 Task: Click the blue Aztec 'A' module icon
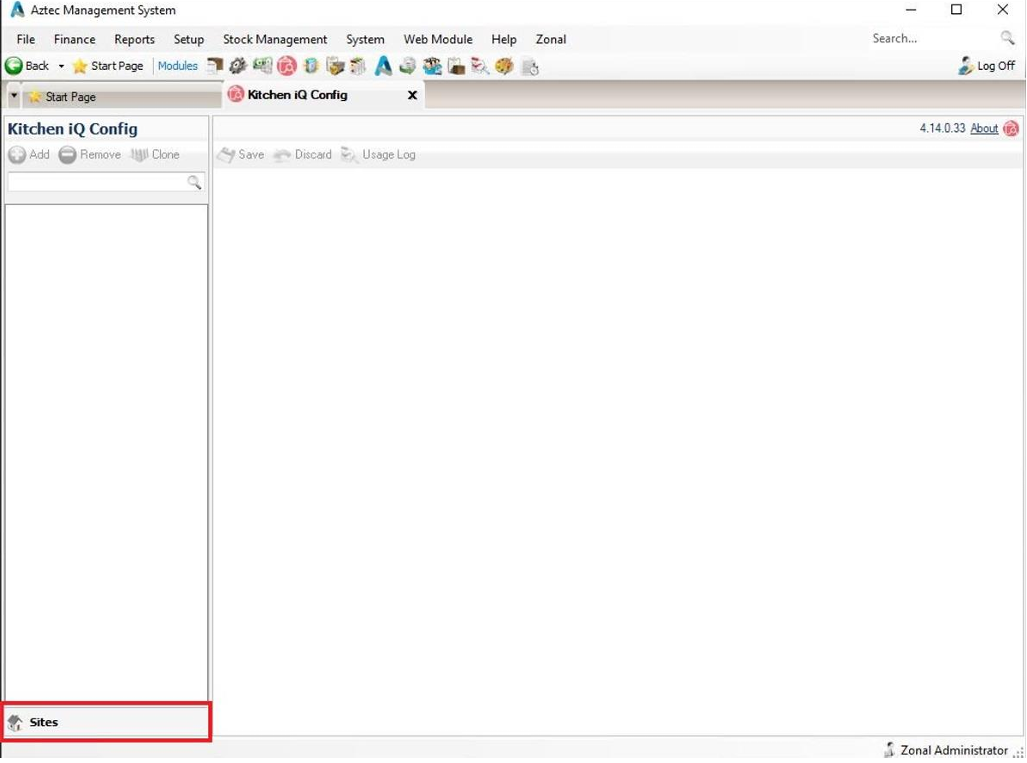coord(383,66)
